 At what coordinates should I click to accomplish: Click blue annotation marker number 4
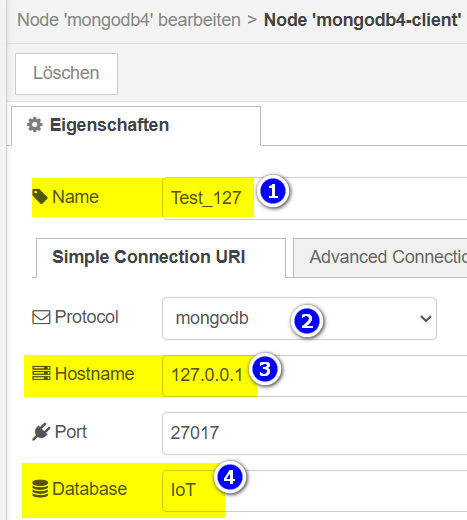(230, 478)
